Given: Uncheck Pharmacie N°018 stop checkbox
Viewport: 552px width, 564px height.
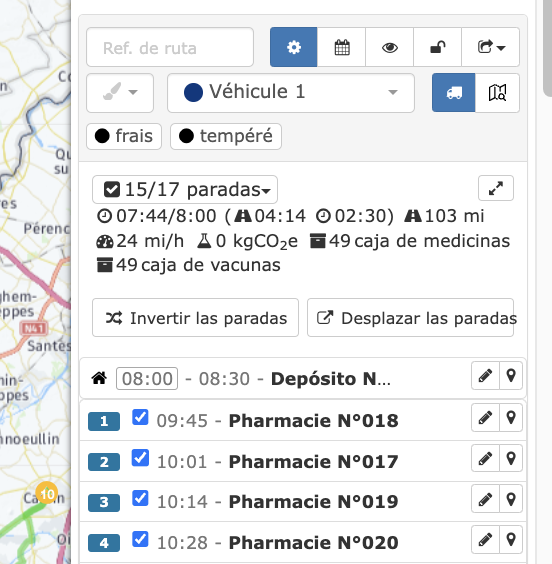Looking at the screenshot, I should pyautogui.click(x=140, y=418).
